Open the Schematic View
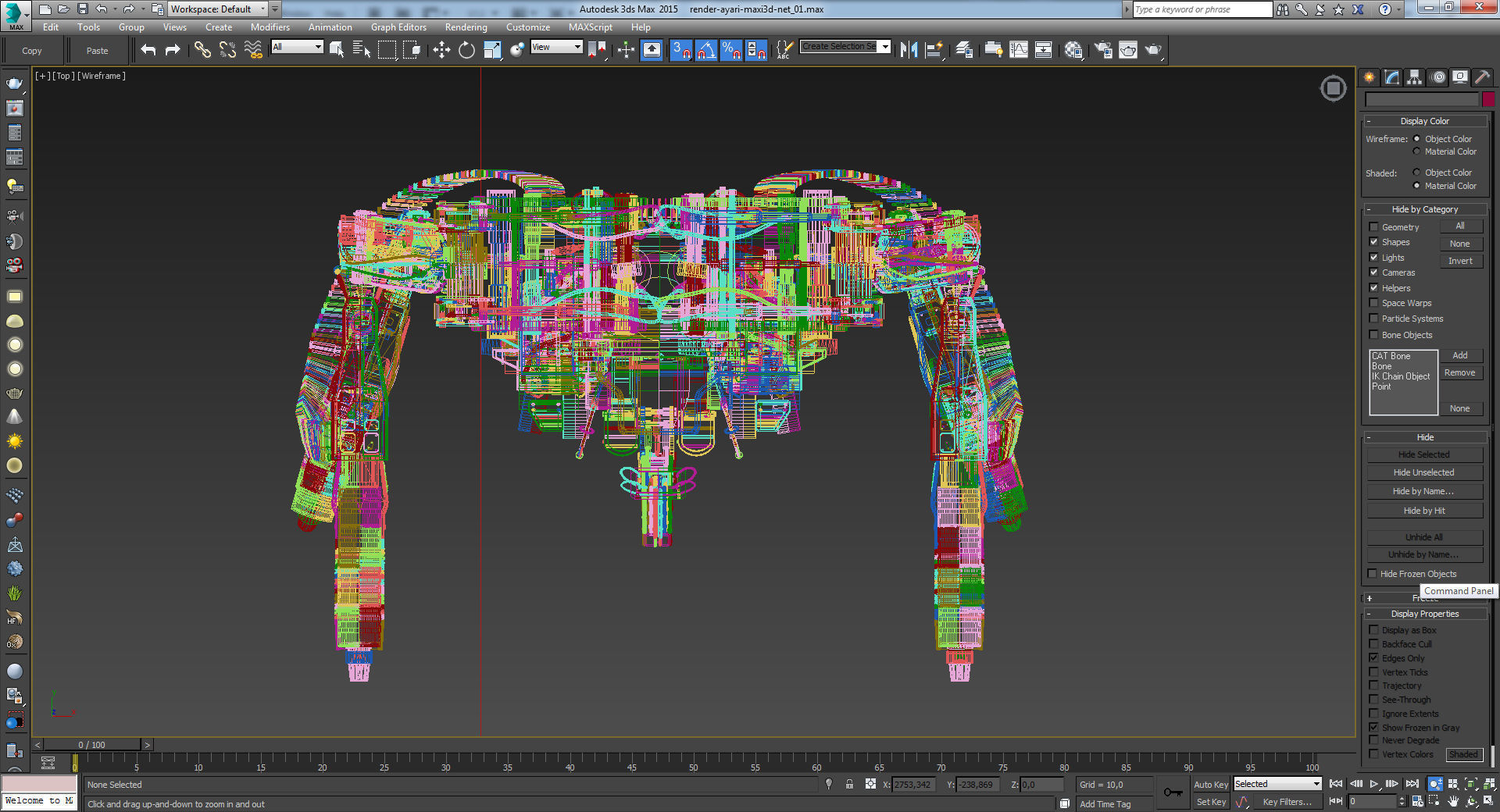1500x812 pixels. [x=1043, y=50]
